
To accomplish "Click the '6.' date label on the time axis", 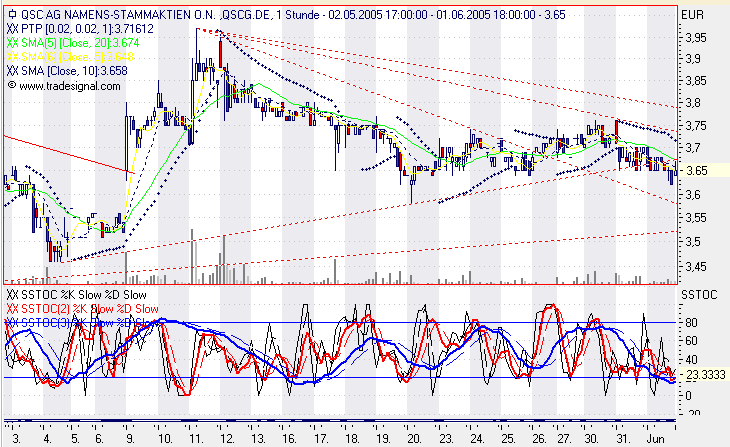I will [x=99, y=439].
